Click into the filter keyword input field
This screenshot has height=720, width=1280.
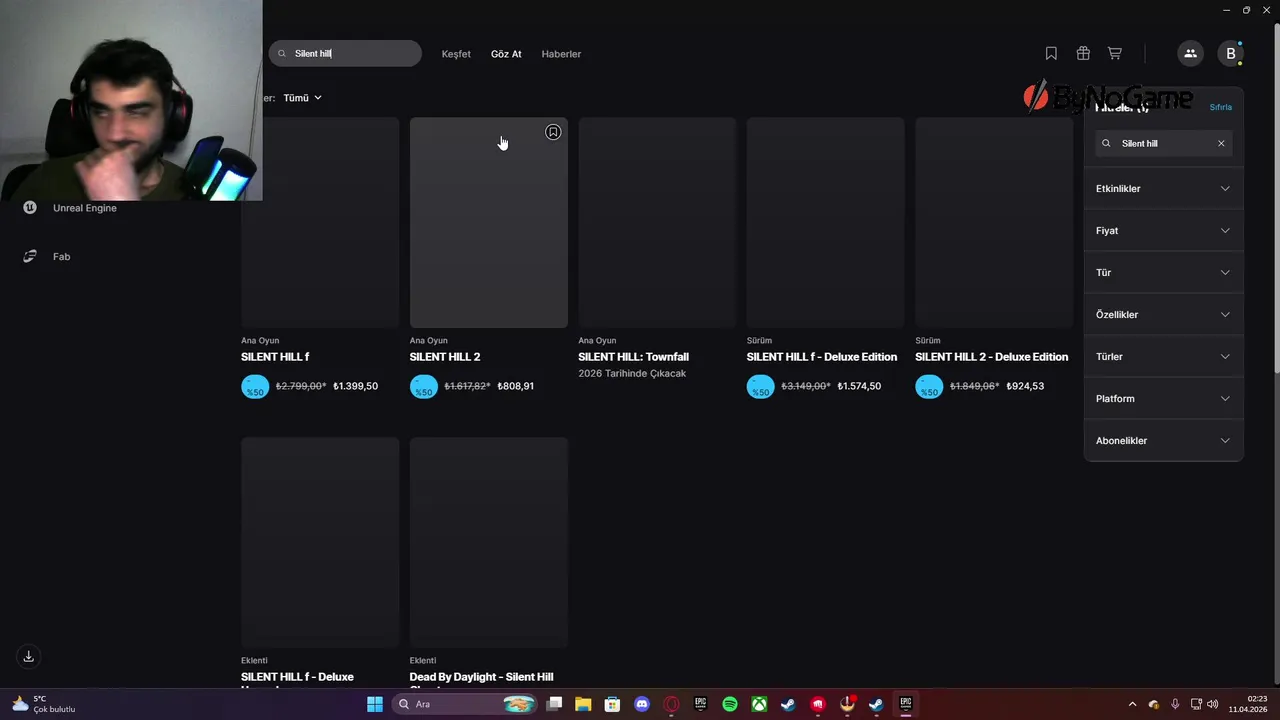pos(1164,144)
